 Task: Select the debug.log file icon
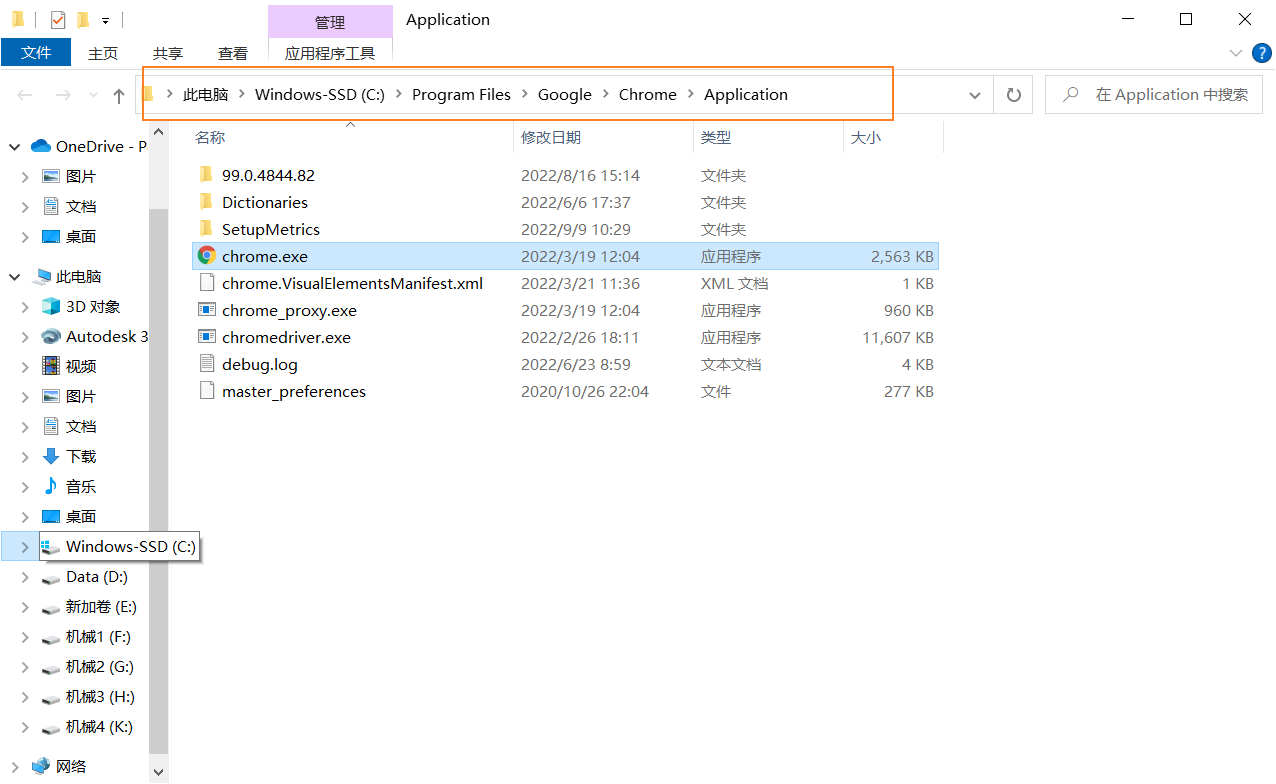point(207,364)
